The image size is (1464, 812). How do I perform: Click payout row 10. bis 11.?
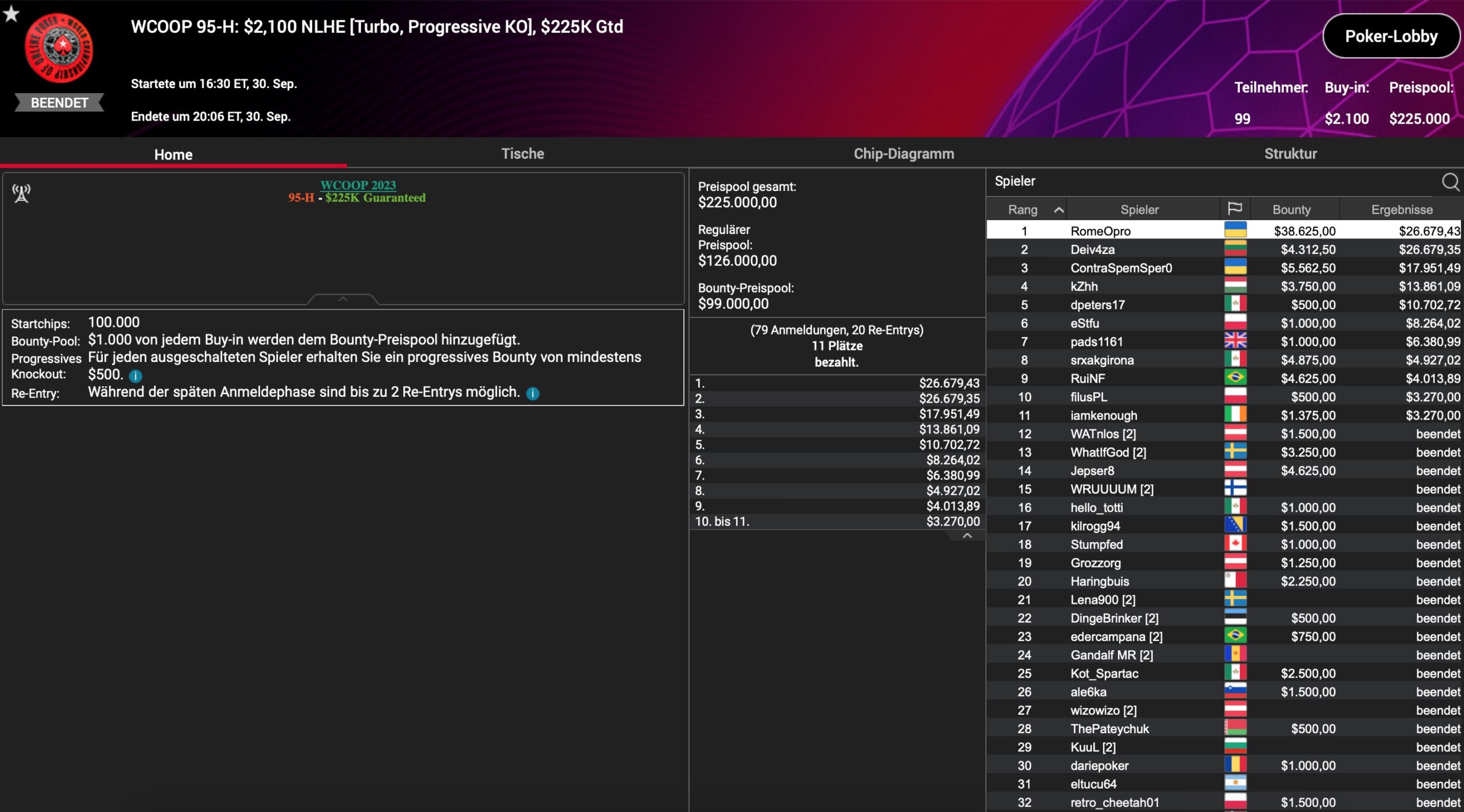coord(837,521)
